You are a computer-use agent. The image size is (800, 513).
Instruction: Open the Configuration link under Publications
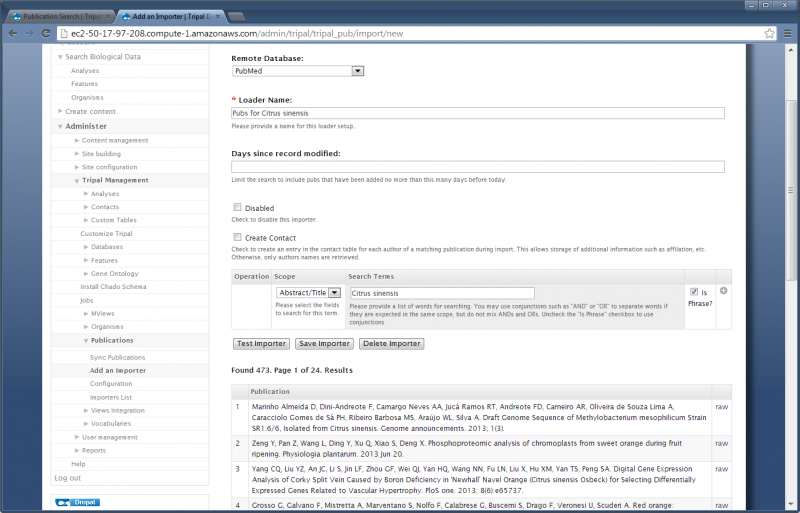[111, 383]
